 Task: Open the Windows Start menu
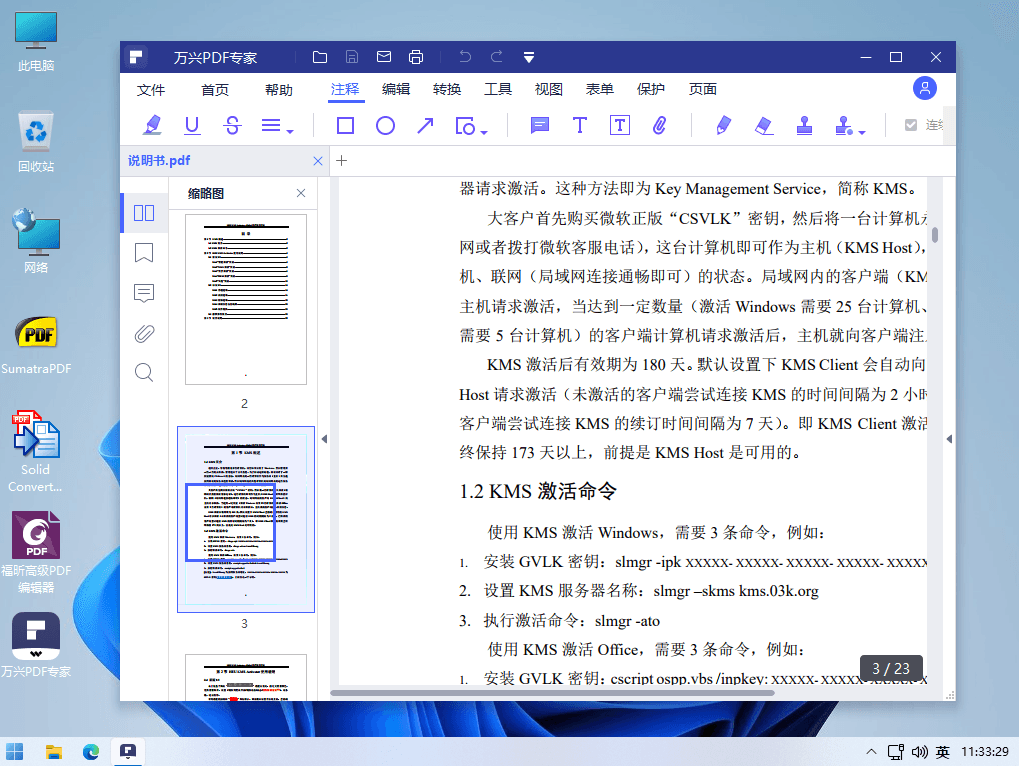click(x=14, y=752)
